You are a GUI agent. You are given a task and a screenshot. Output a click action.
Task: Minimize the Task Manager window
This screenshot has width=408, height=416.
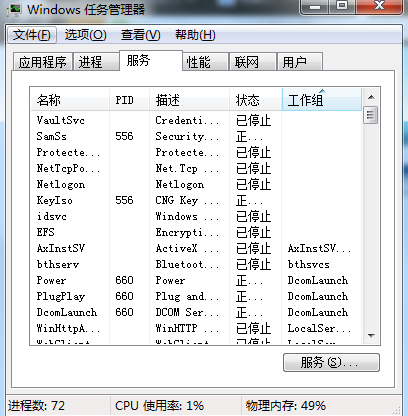pyautogui.click(x=314, y=6)
